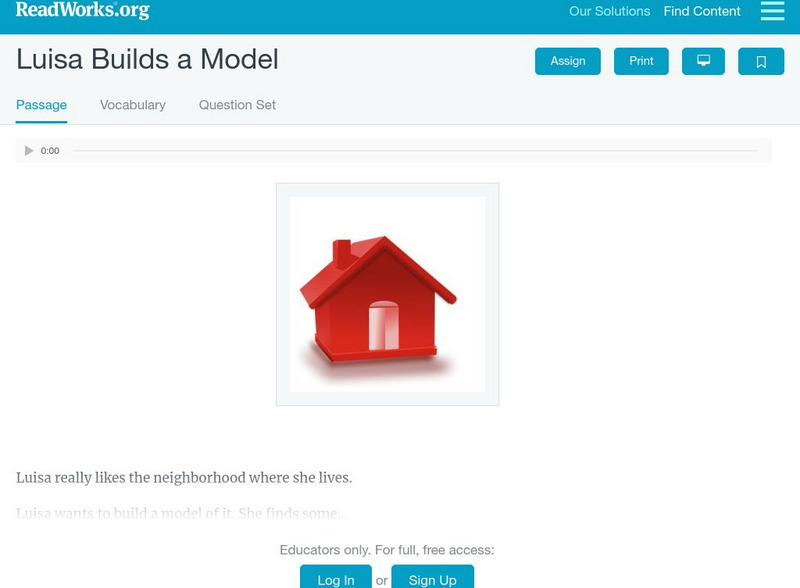Open the hamburger menu icon

click(772, 12)
